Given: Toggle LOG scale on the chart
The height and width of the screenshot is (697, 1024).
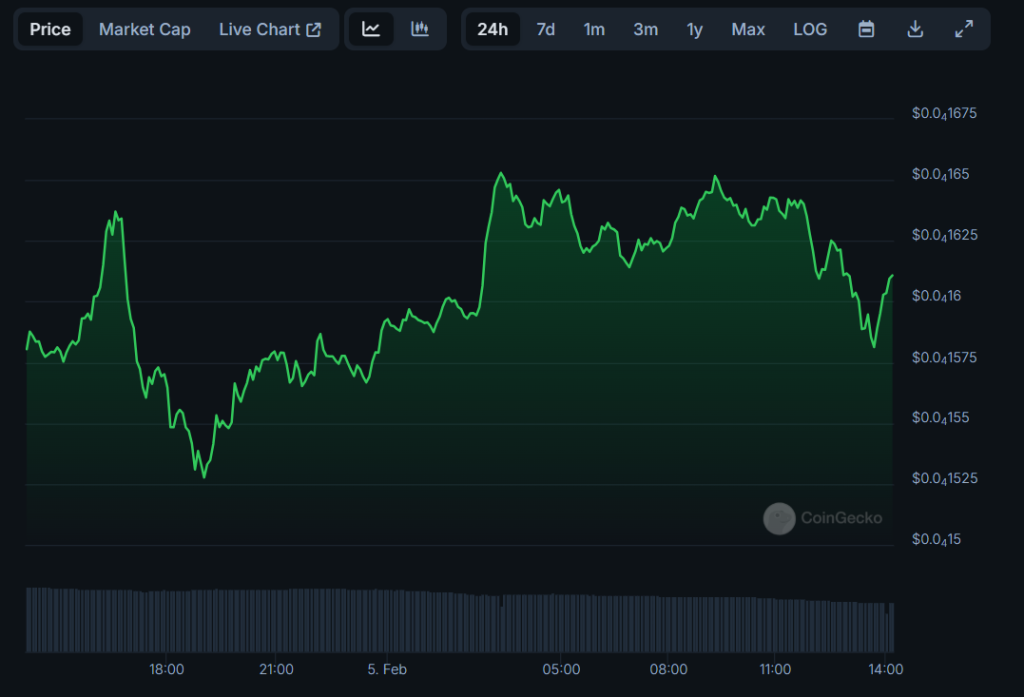Looking at the screenshot, I should coord(810,29).
